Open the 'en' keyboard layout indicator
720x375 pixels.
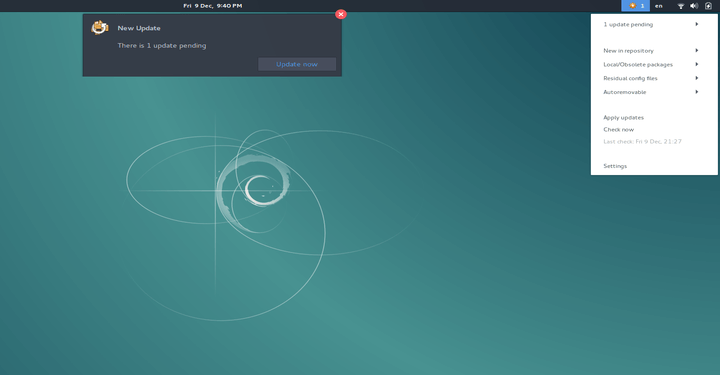[x=658, y=6]
